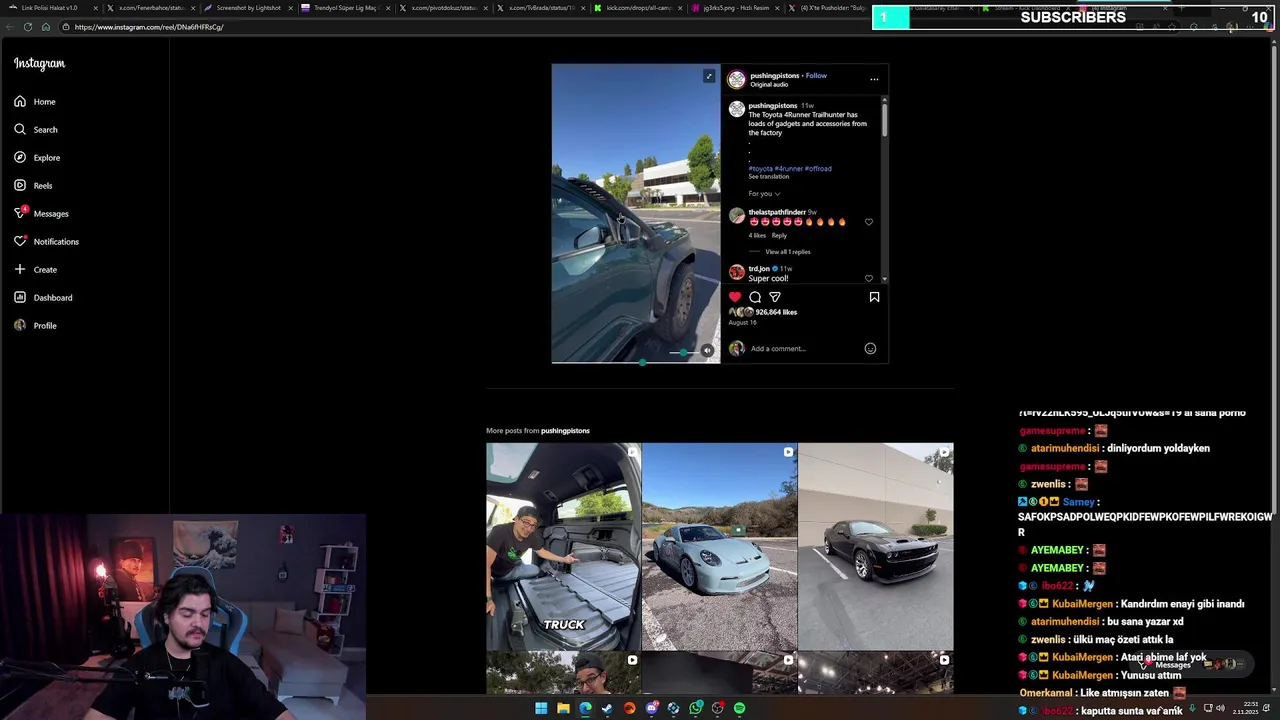Open the light blue Porsche reel thumbnail
This screenshot has width=1280, height=720.
[720, 546]
